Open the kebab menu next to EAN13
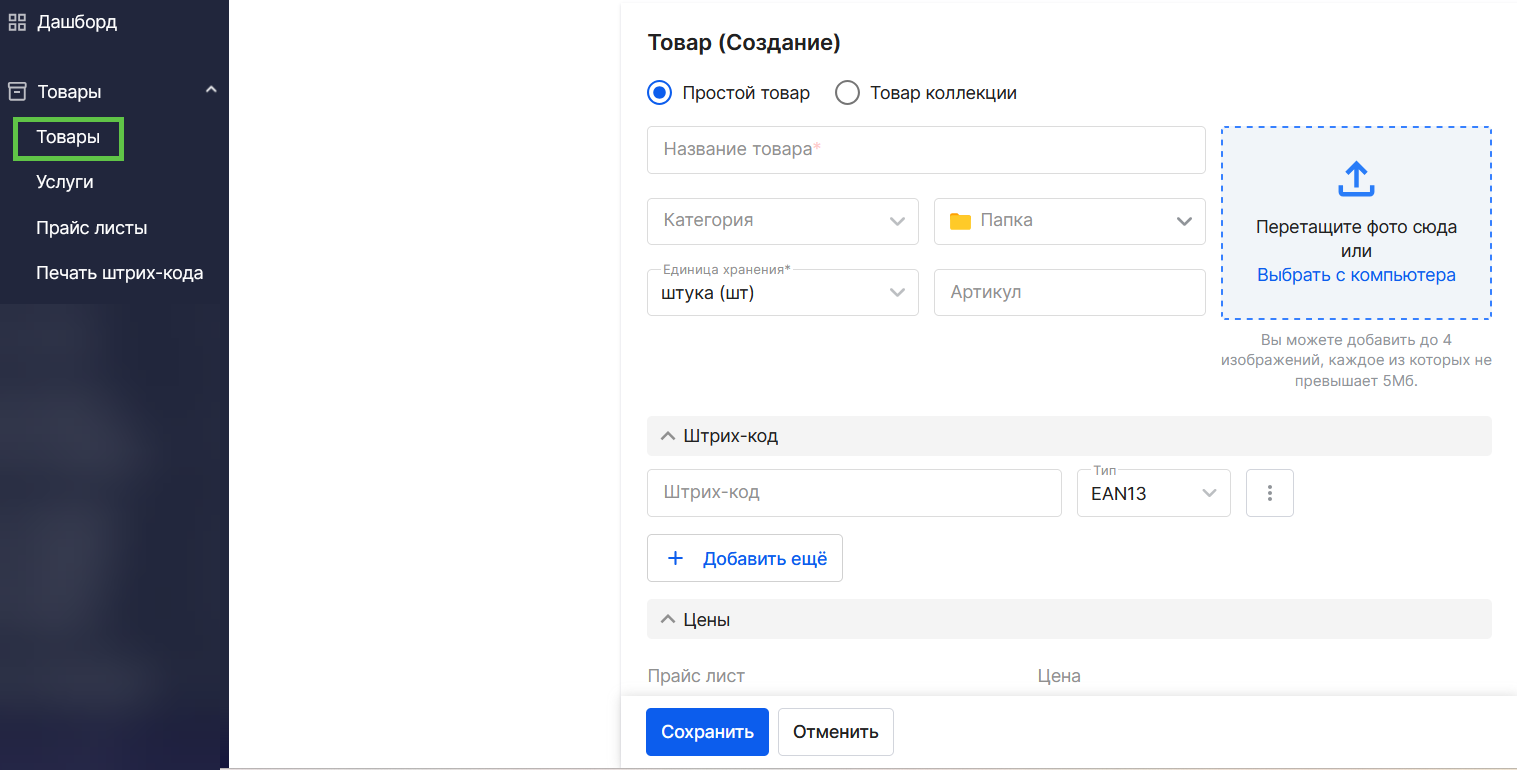1517x770 pixels. (x=1269, y=492)
